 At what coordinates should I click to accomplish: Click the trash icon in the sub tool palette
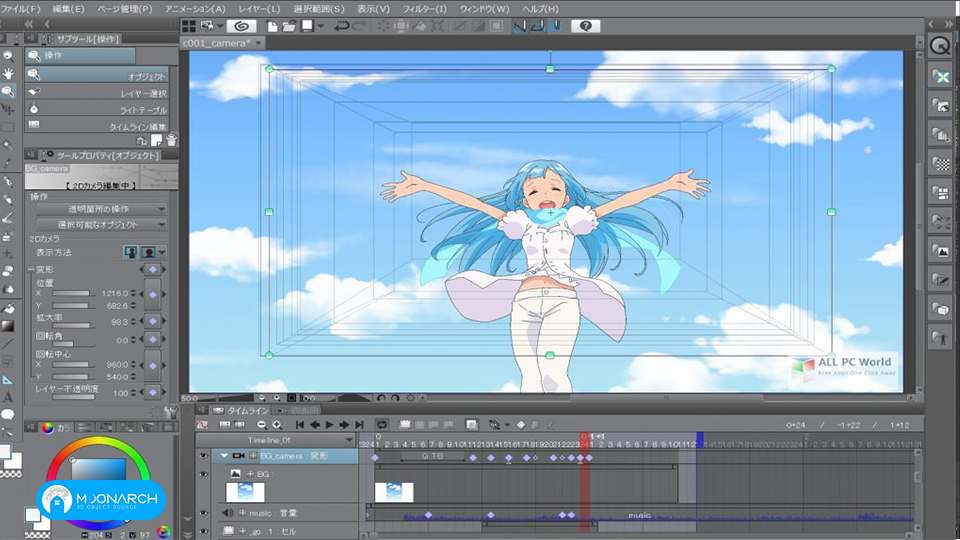coord(171,140)
